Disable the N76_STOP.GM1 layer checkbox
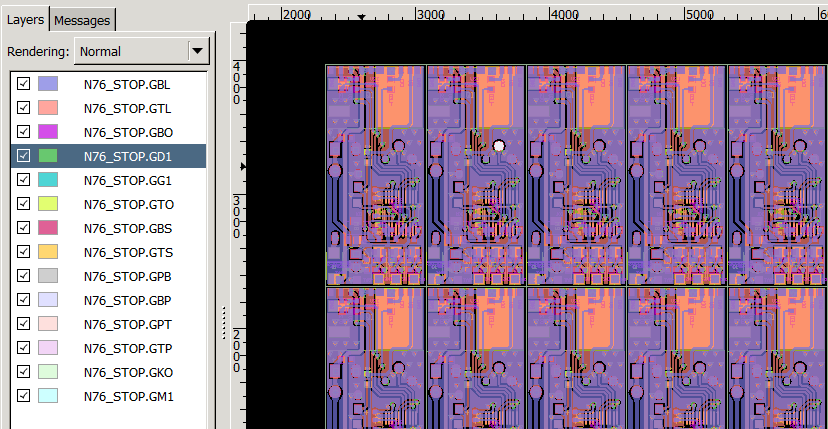The image size is (828, 429). tap(24, 396)
